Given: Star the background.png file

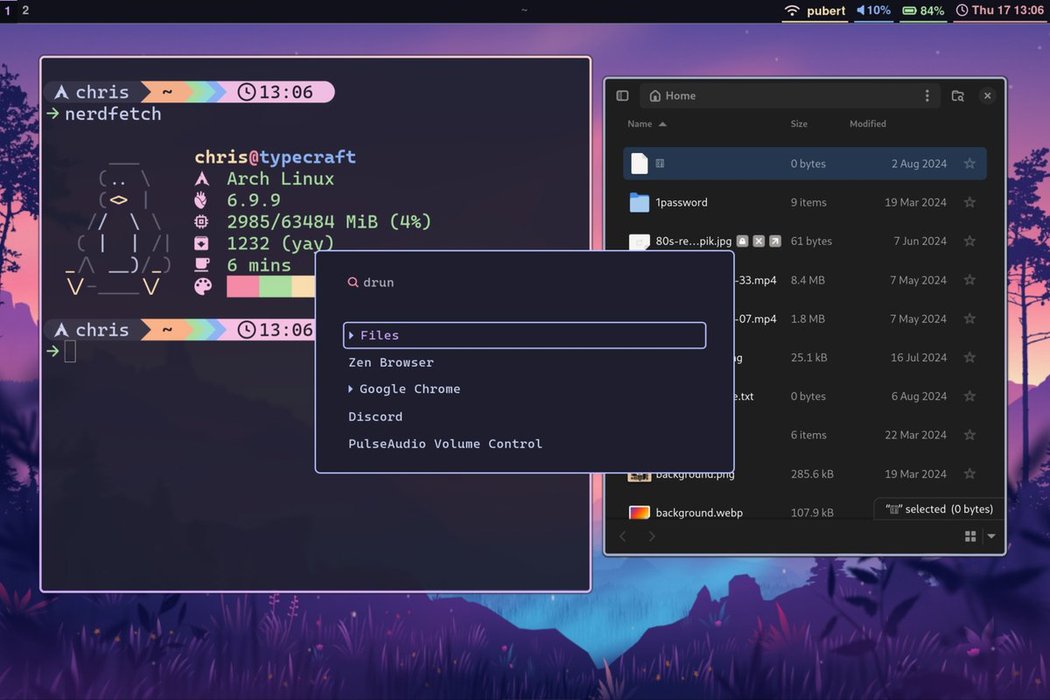Looking at the screenshot, I should point(969,474).
